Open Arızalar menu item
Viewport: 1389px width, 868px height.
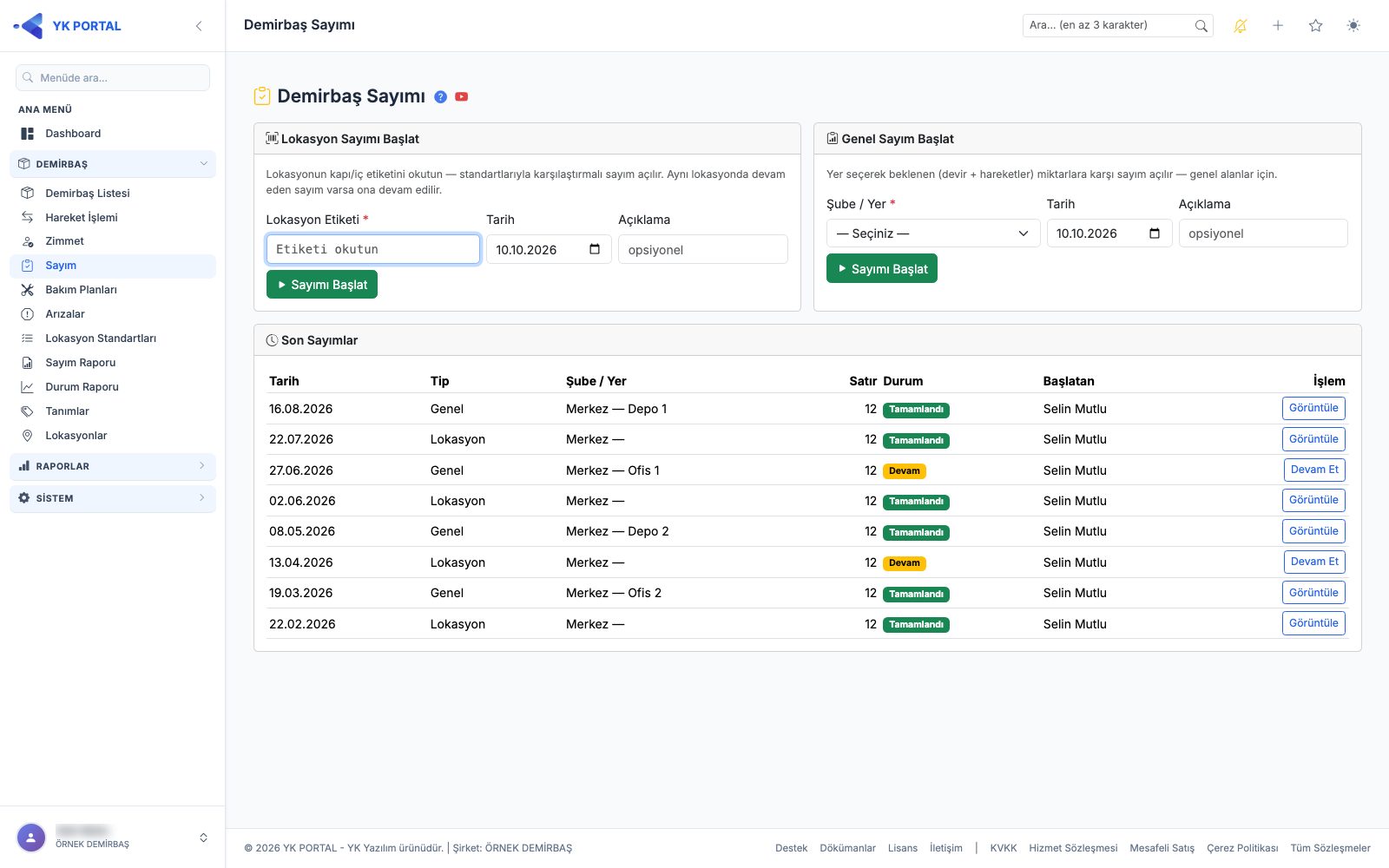click(x=113, y=314)
